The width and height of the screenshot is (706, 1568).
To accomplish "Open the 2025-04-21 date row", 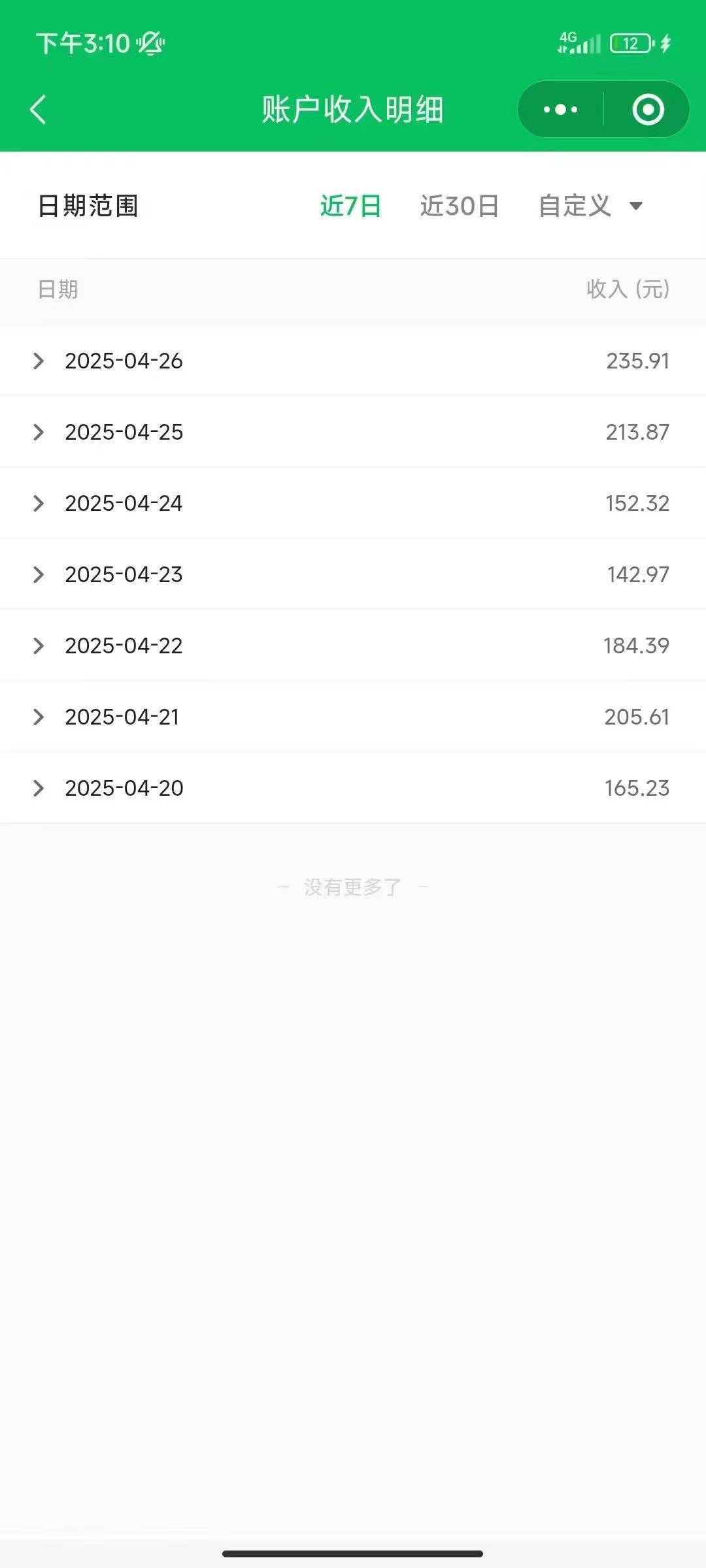I will (353, 717).
